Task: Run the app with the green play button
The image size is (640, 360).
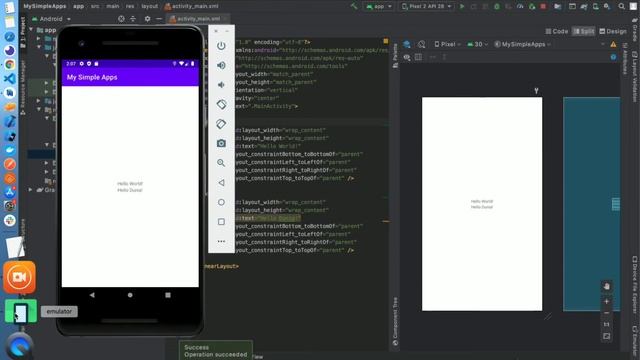Action: point(462,6)
